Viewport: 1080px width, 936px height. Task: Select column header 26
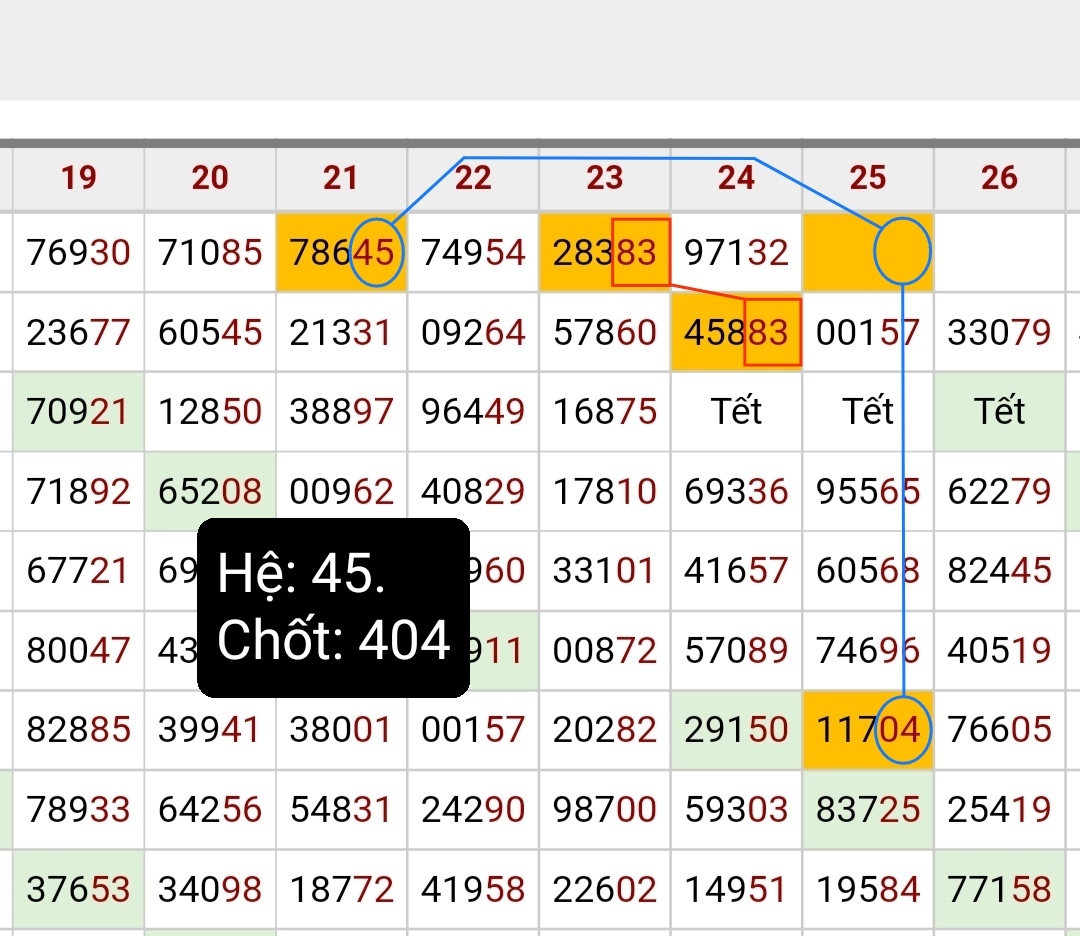pos(999,178)
